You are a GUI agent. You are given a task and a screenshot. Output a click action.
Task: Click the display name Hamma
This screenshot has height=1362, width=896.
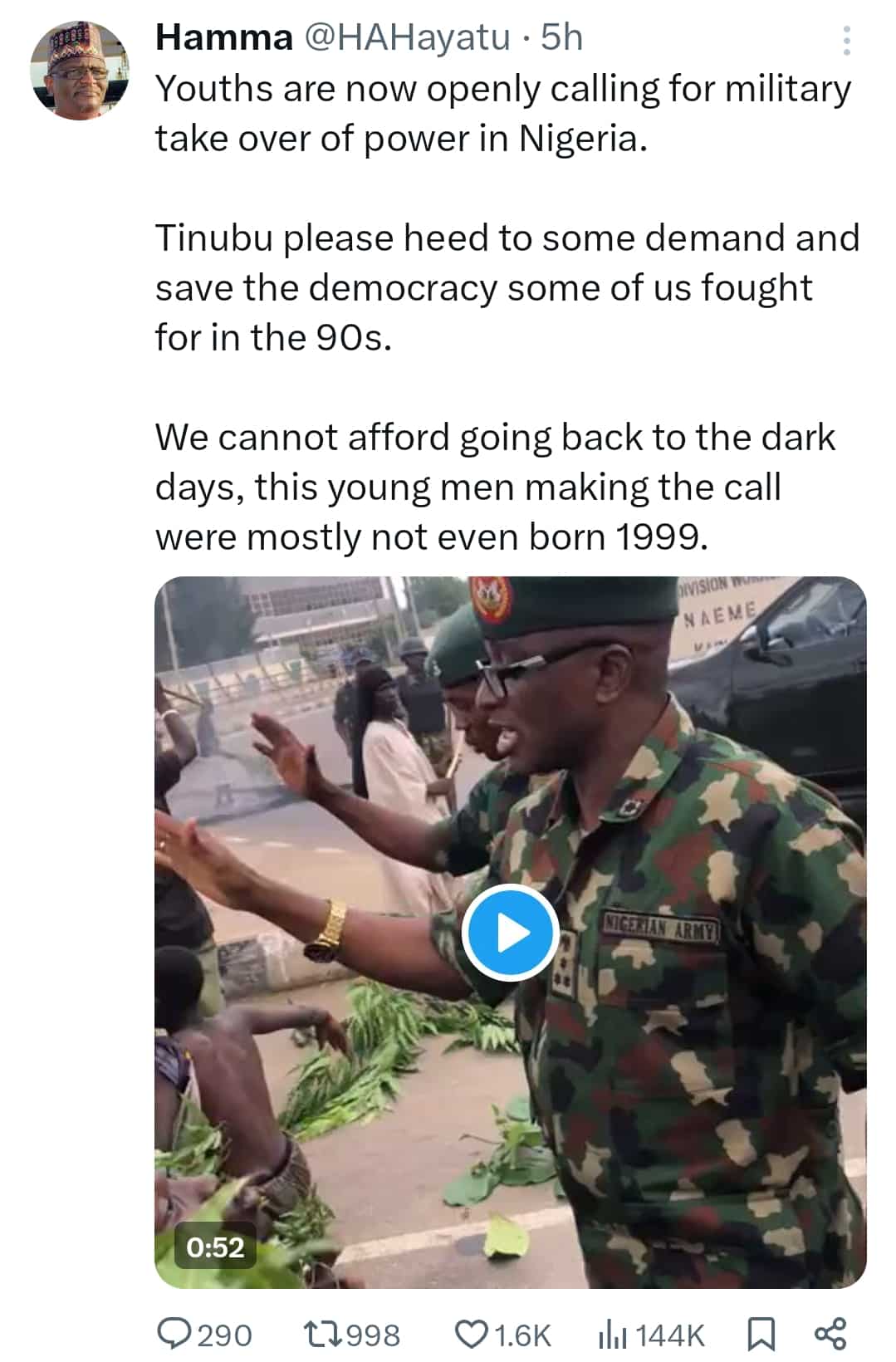point(224,38)
